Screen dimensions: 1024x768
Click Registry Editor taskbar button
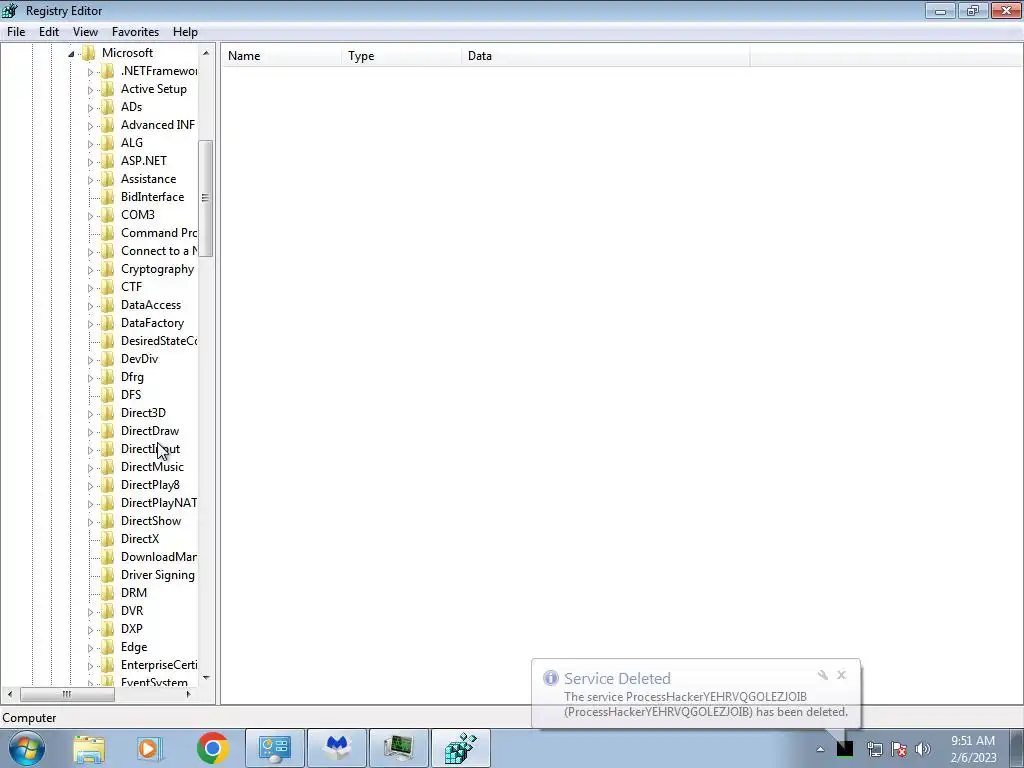click(461, 748)
